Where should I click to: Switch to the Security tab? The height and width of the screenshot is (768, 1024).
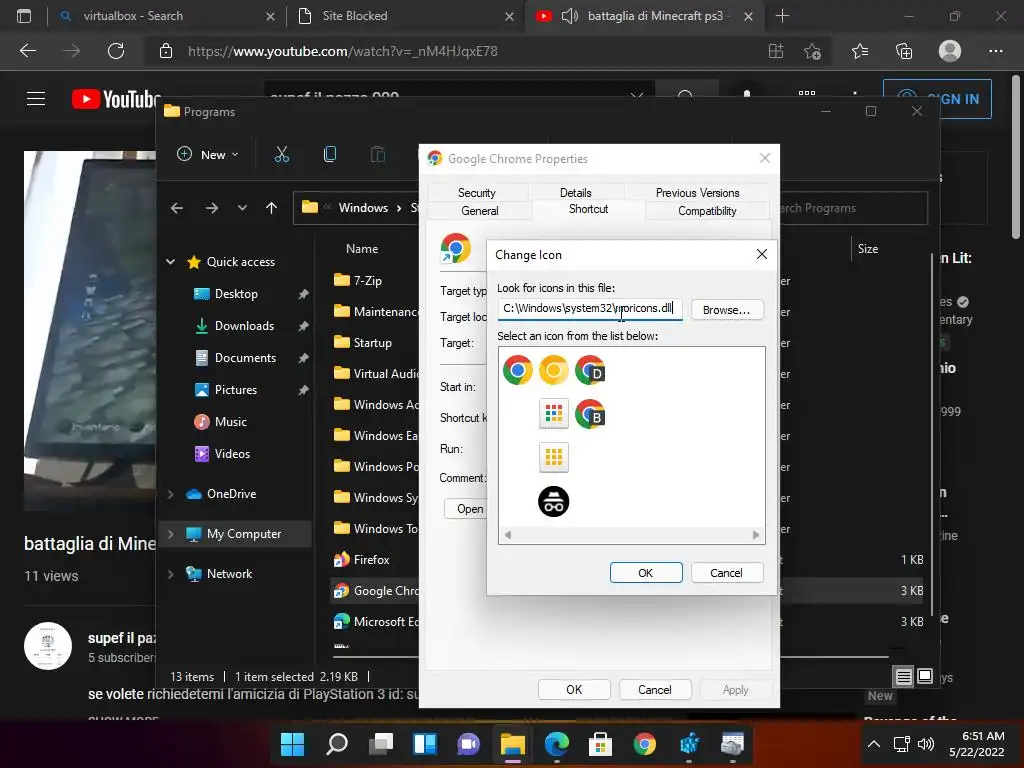[477, 193]
